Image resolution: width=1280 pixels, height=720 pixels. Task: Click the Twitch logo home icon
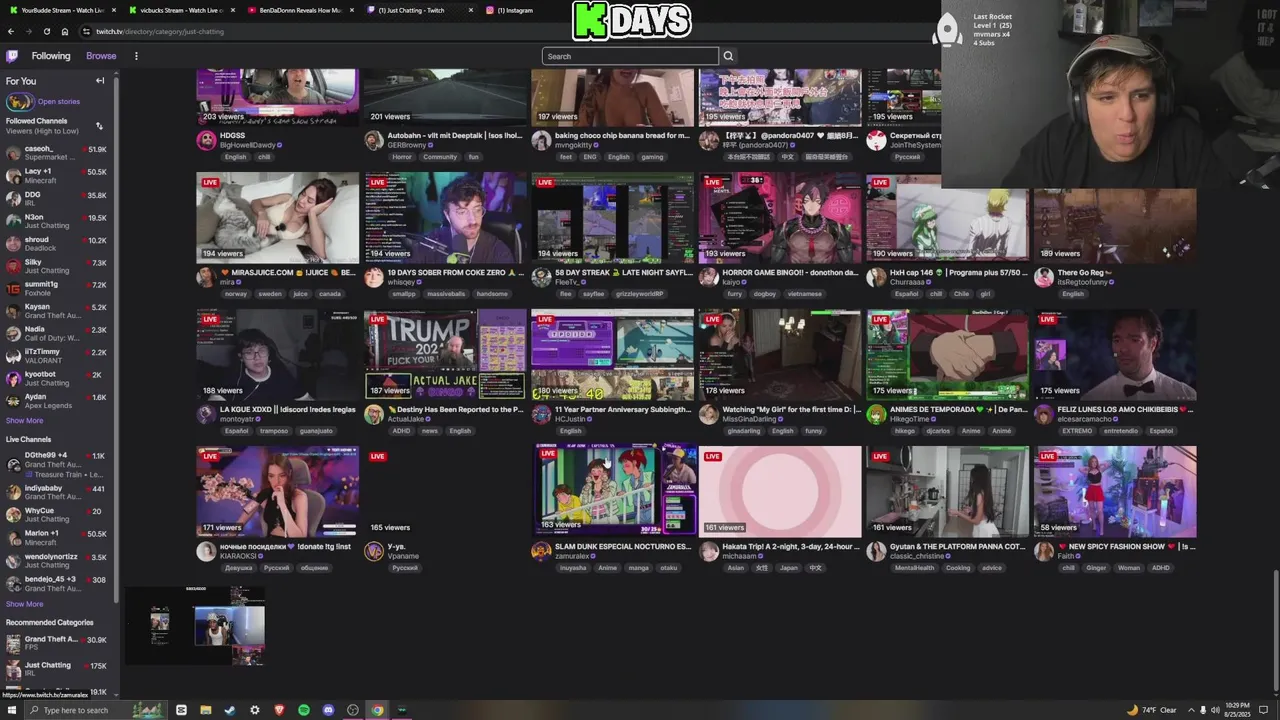point(12,56)
